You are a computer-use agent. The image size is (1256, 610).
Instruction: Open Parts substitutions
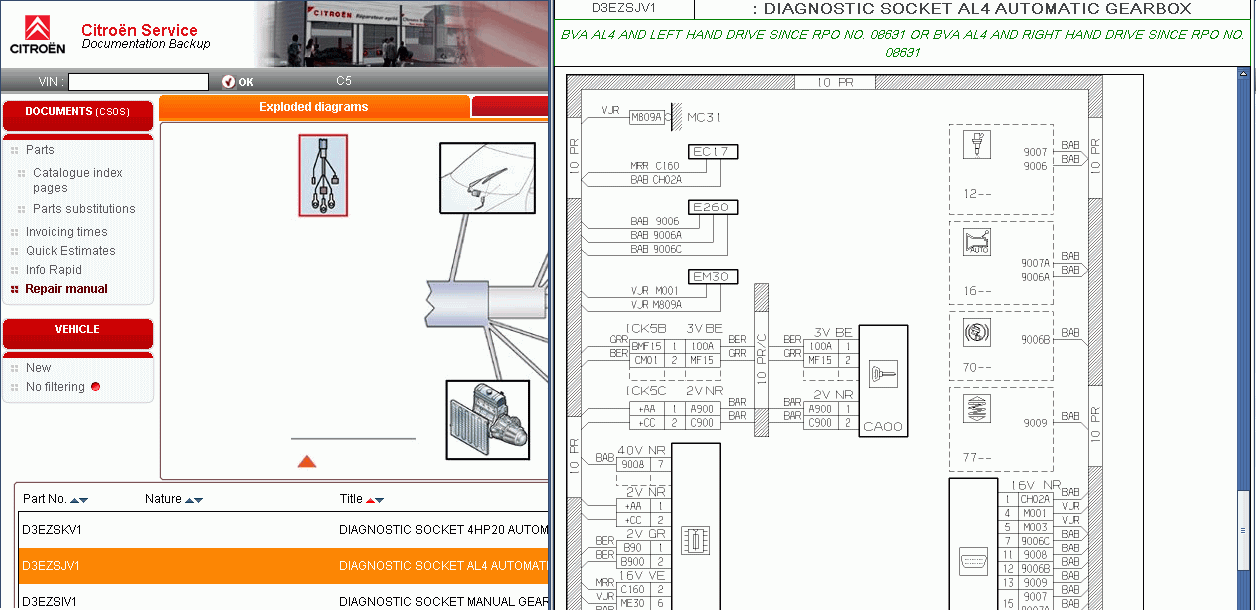[x=84, y=209]
